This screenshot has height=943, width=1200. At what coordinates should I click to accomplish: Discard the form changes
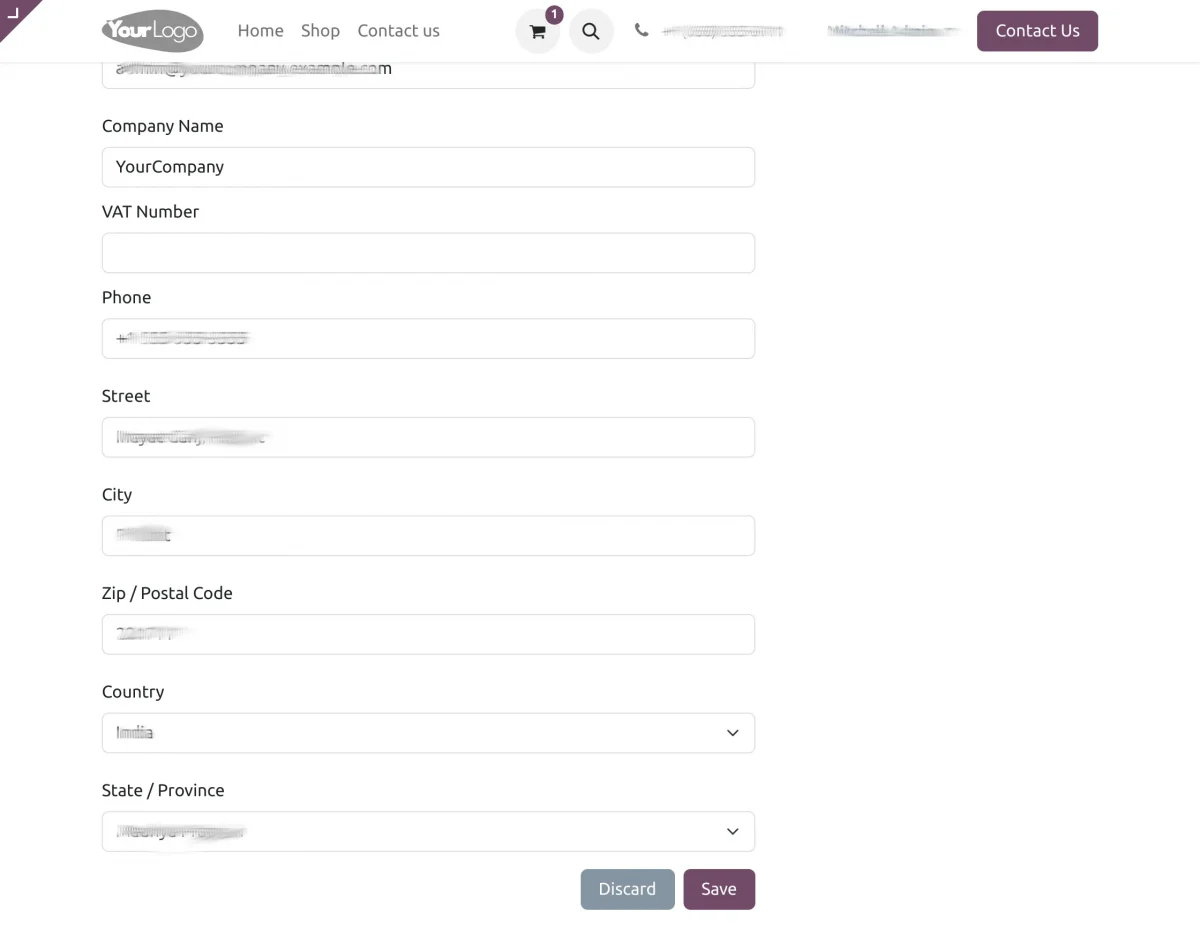627,889
